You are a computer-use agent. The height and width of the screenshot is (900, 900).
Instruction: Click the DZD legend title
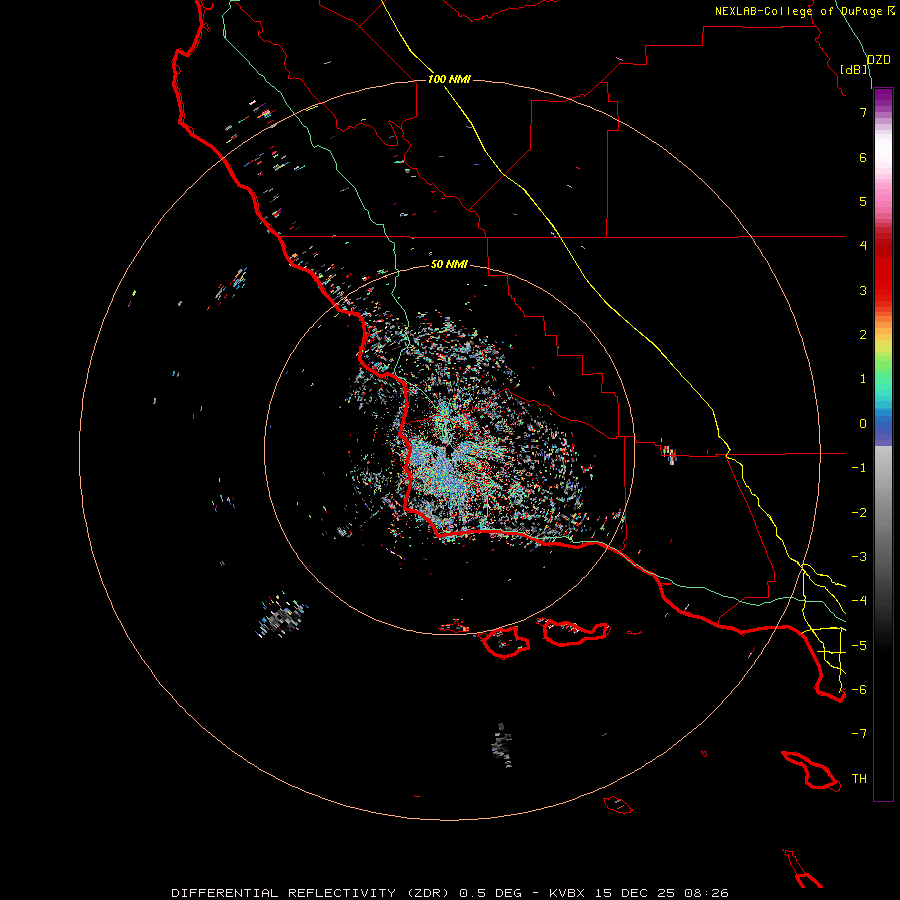(x=879, y=60)
